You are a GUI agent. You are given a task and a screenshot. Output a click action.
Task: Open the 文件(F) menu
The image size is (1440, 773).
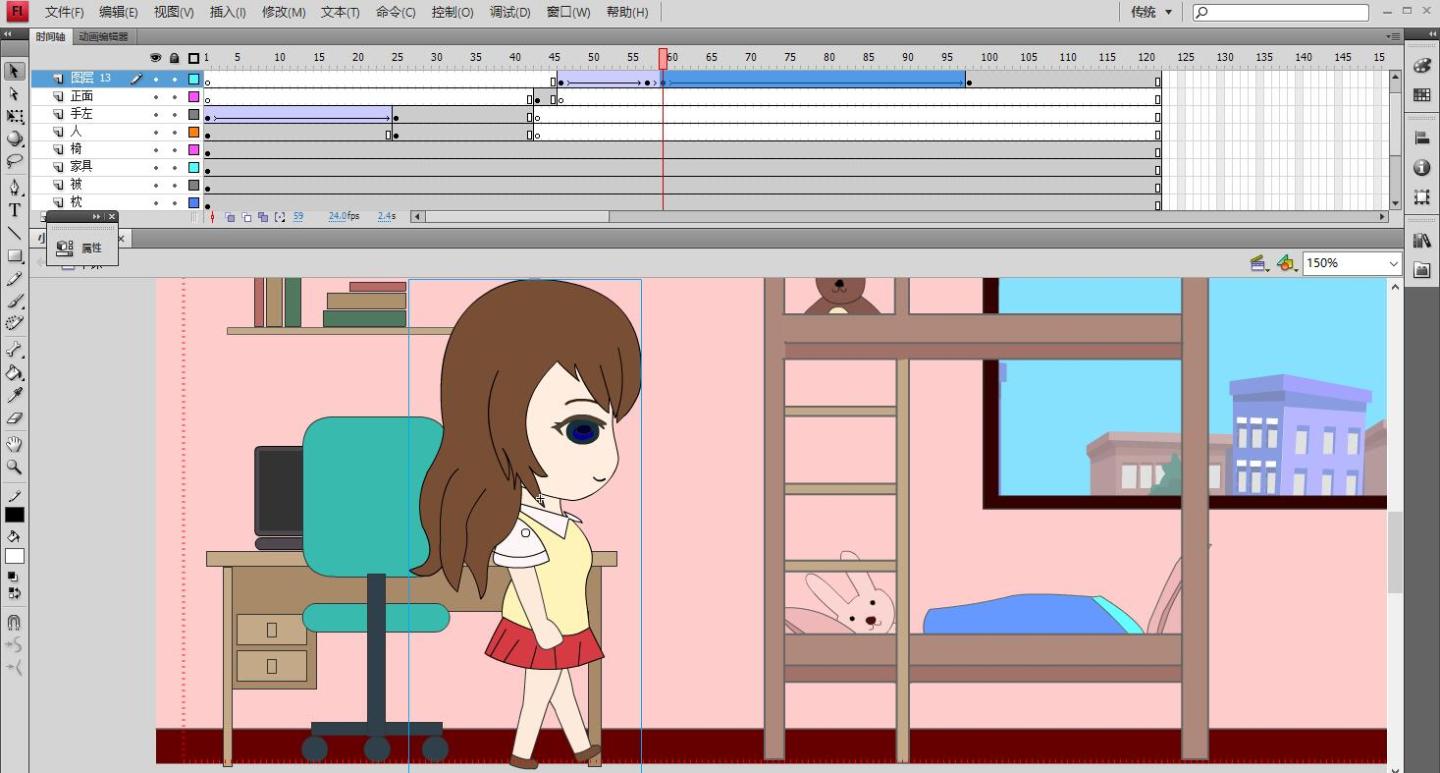[x=64, y=12]
